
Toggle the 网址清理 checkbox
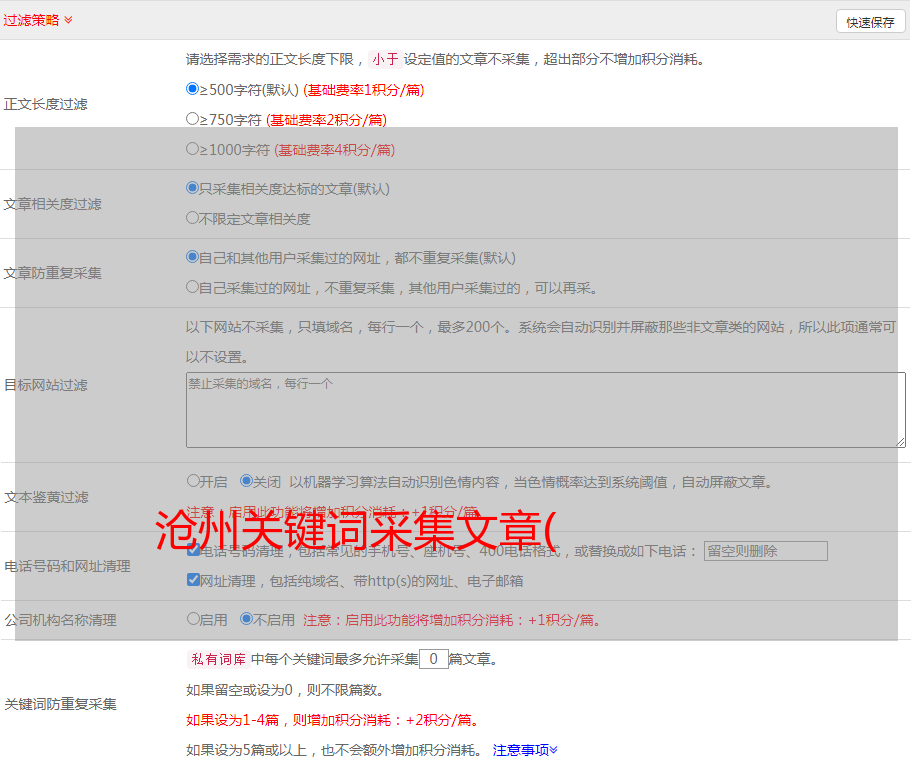click(x=193, y=580)
